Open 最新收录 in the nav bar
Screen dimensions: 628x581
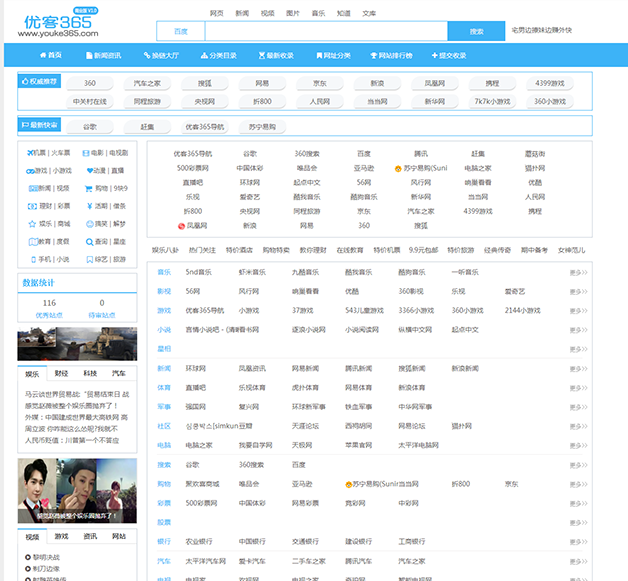pos(276,55)
